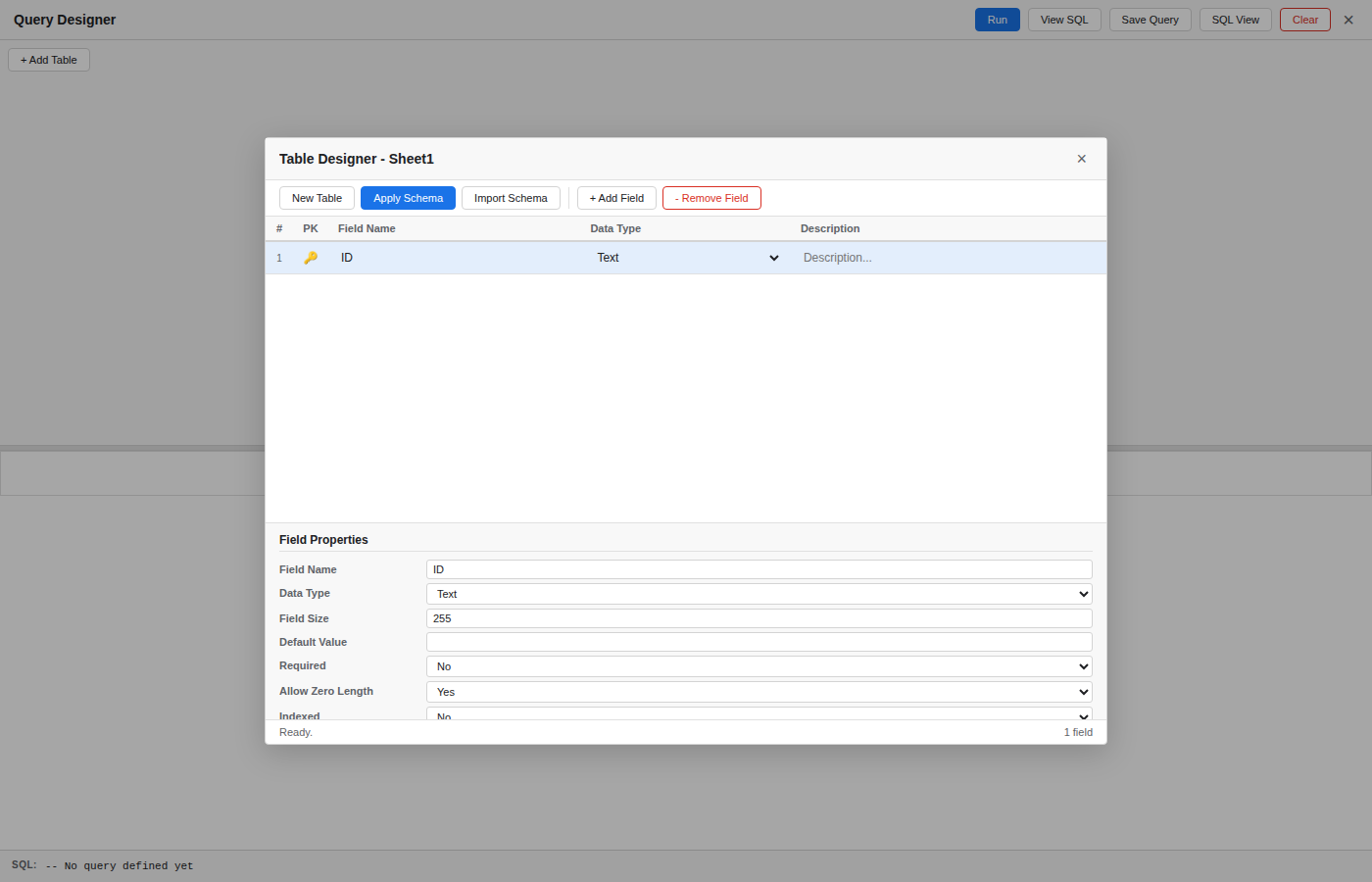Click the 'Ready.' status text
1372x882 pixels.
(296, 732)
